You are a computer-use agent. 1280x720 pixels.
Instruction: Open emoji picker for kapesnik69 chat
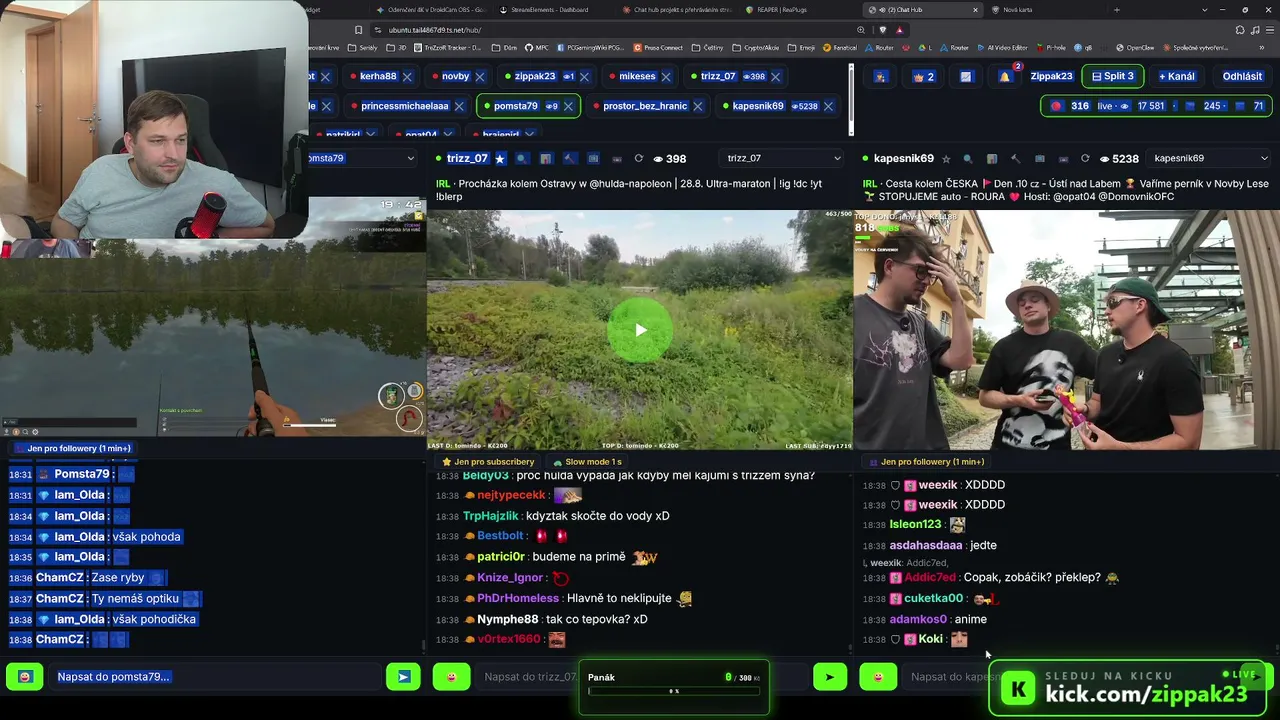pyautogui.click(x=877, y=677)
